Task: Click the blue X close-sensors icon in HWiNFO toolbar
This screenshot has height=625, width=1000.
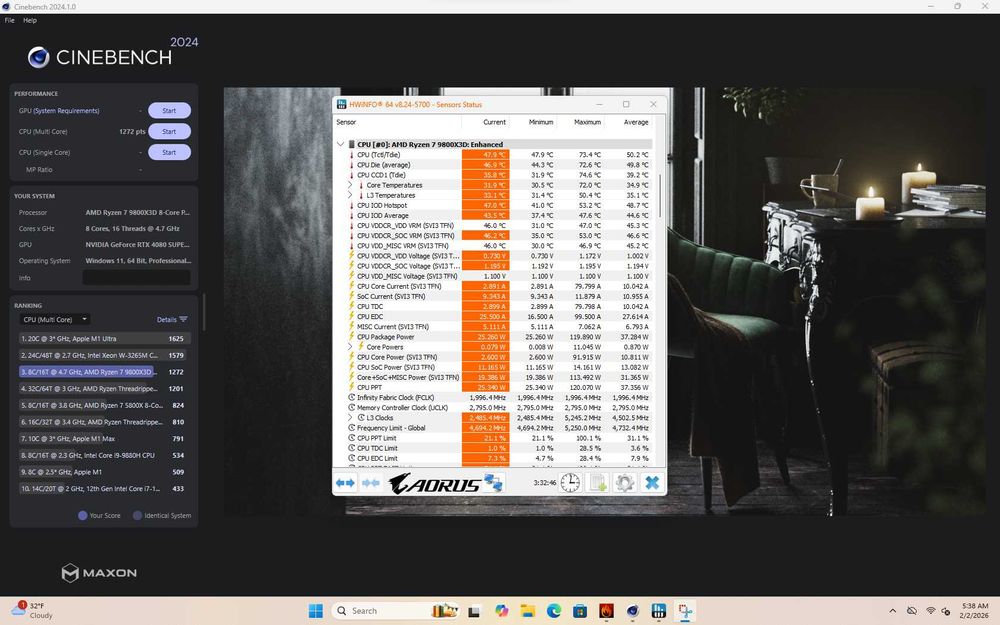Action: tap(652, 483)
